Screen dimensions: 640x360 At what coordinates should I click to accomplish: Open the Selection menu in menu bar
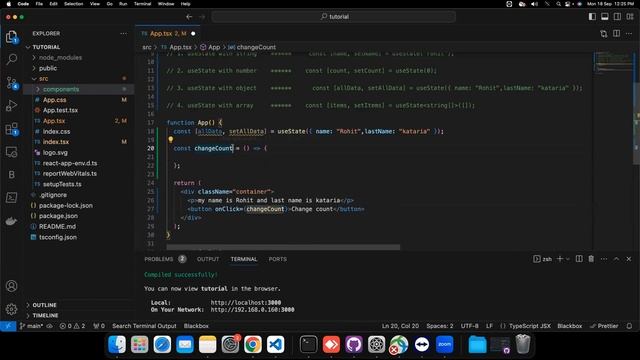(73, 4)
